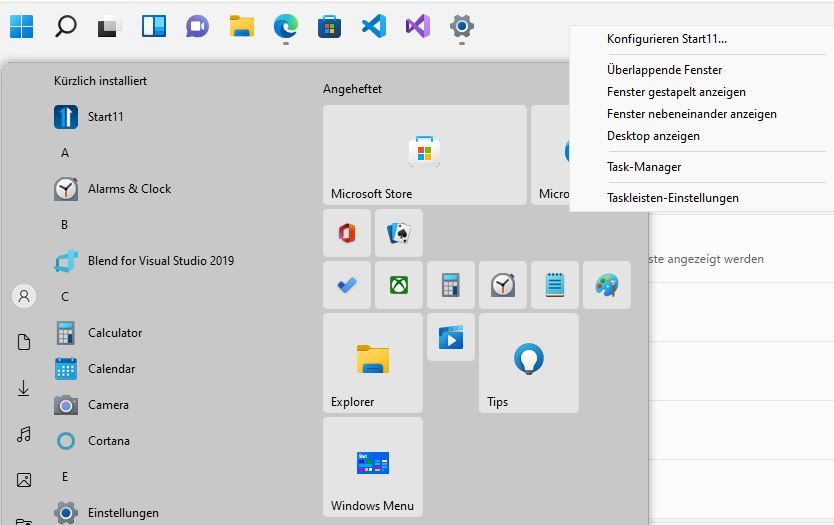Launch Solitaire pinned tile
The image size is (834, 525).
pos(399,233)
